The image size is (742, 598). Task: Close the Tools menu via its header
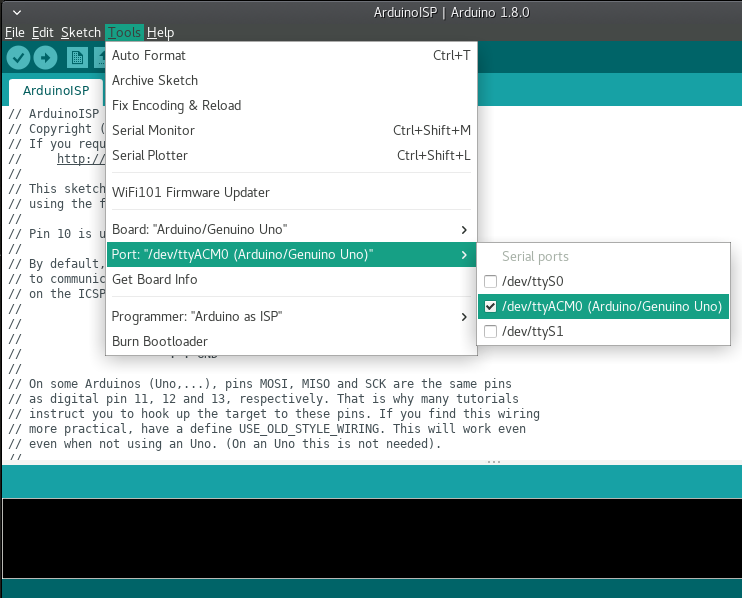124,33
